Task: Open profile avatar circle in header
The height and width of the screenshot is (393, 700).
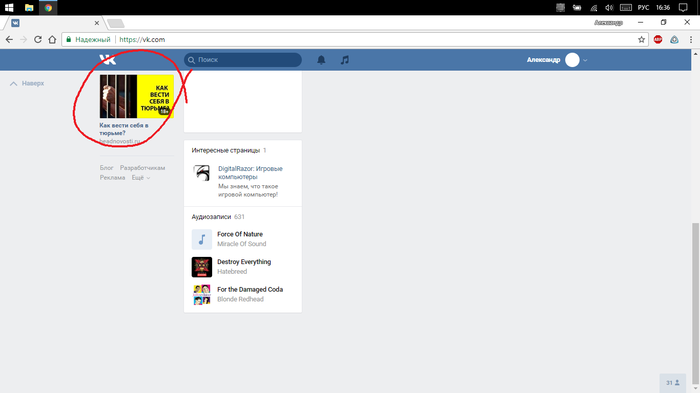Action: (572, 60)
